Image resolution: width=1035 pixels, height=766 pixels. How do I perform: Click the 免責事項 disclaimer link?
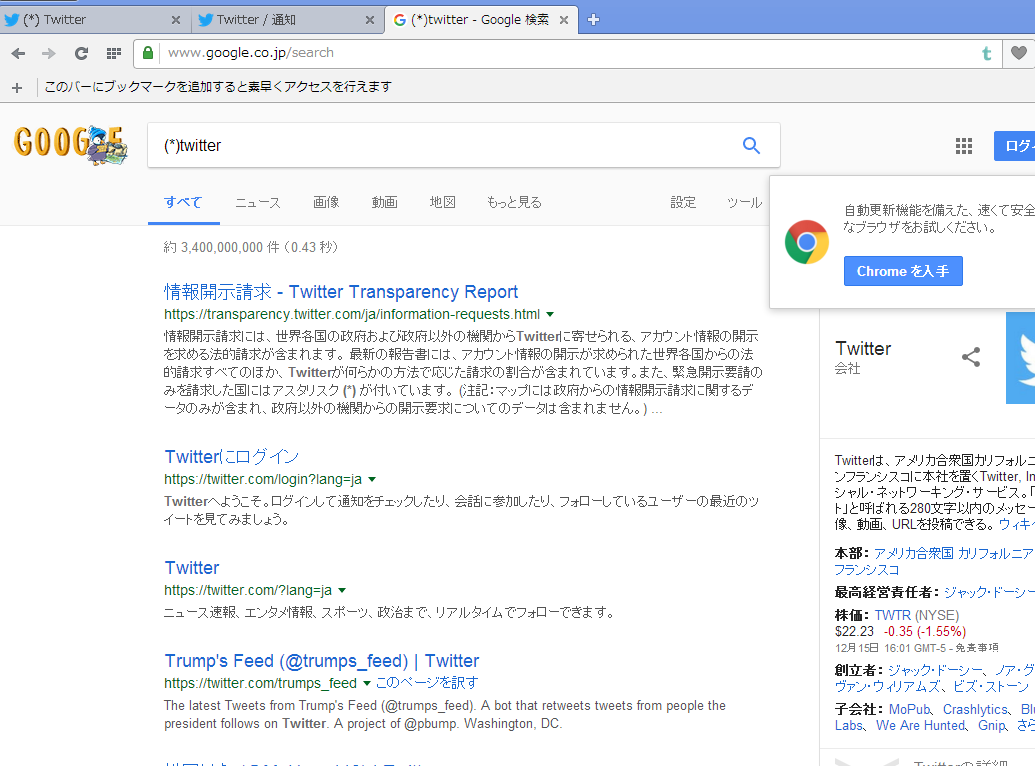click(977, 648)
